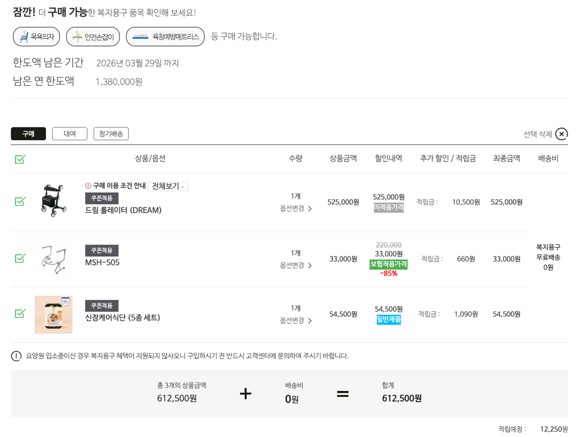Toggle the select-all checkbox in table header
The height and width of the screenshot is (437, 580).
(x=20, y=159)
